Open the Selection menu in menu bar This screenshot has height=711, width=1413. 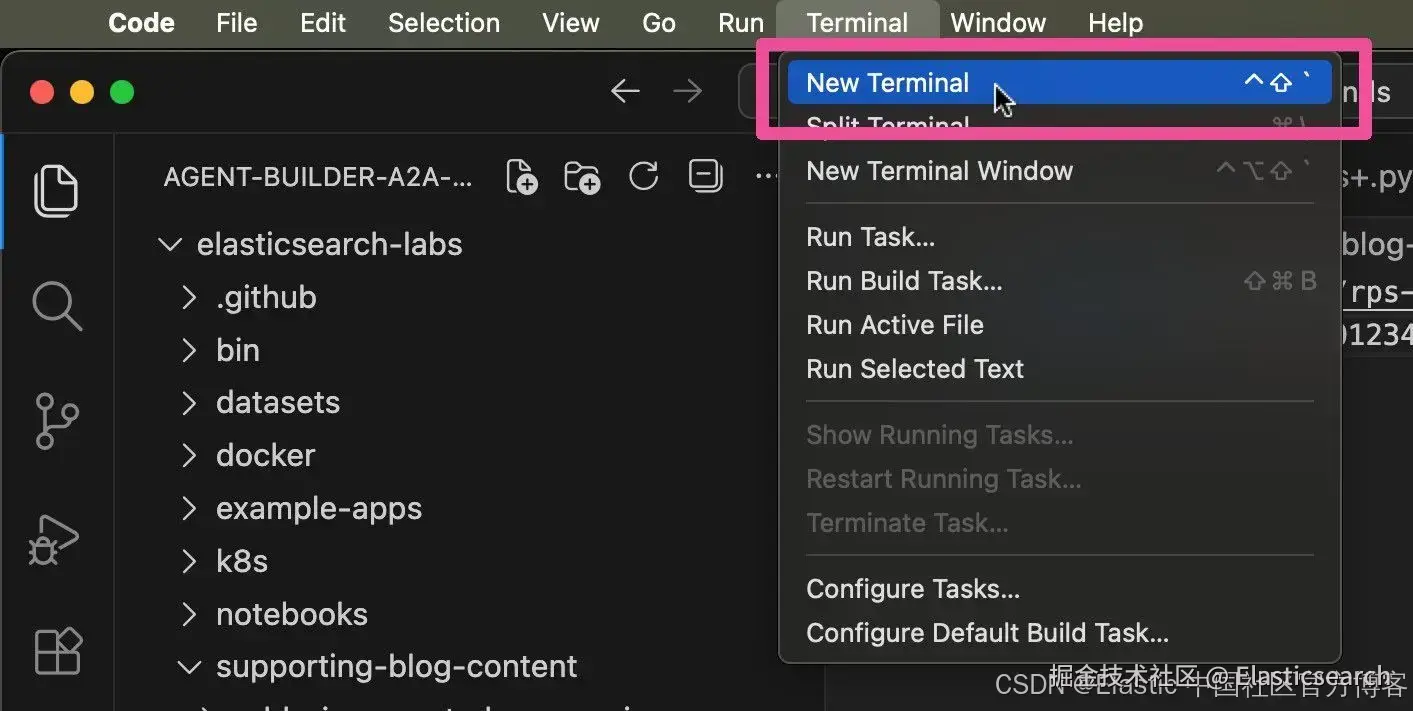444,23
